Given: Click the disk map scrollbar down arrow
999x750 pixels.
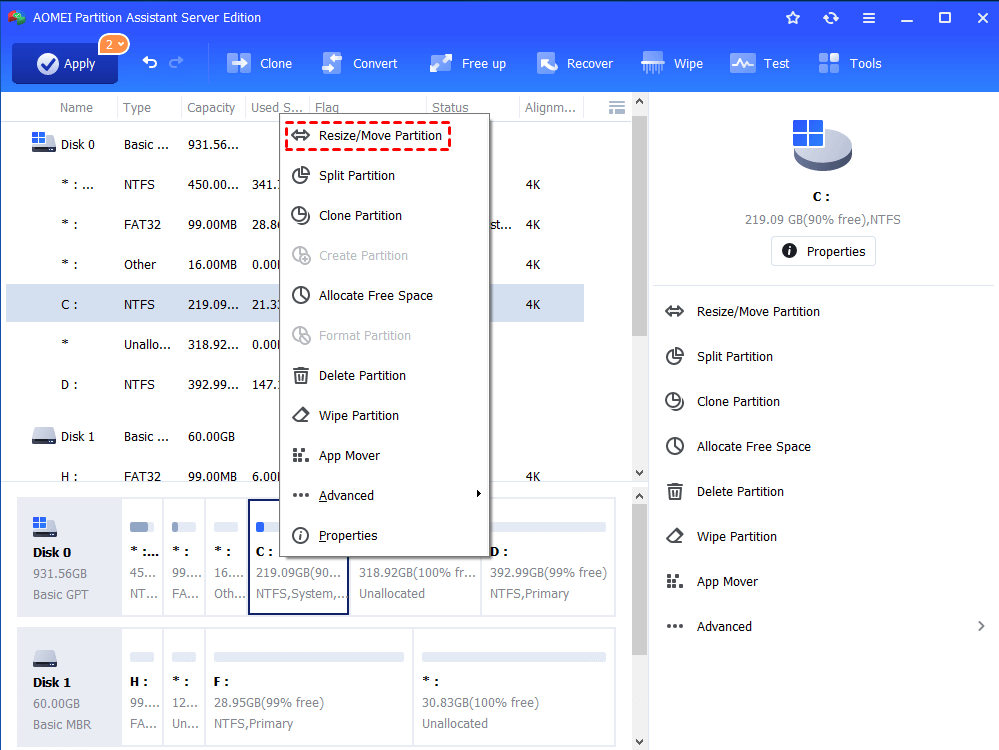Looking at the screenshot, I should click(x=640, y=742).
